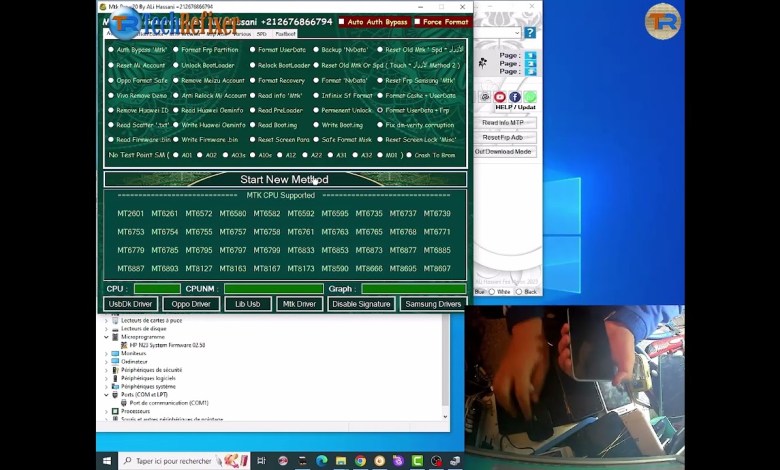Collapse the Microprogramme tree node

(107, 337)
